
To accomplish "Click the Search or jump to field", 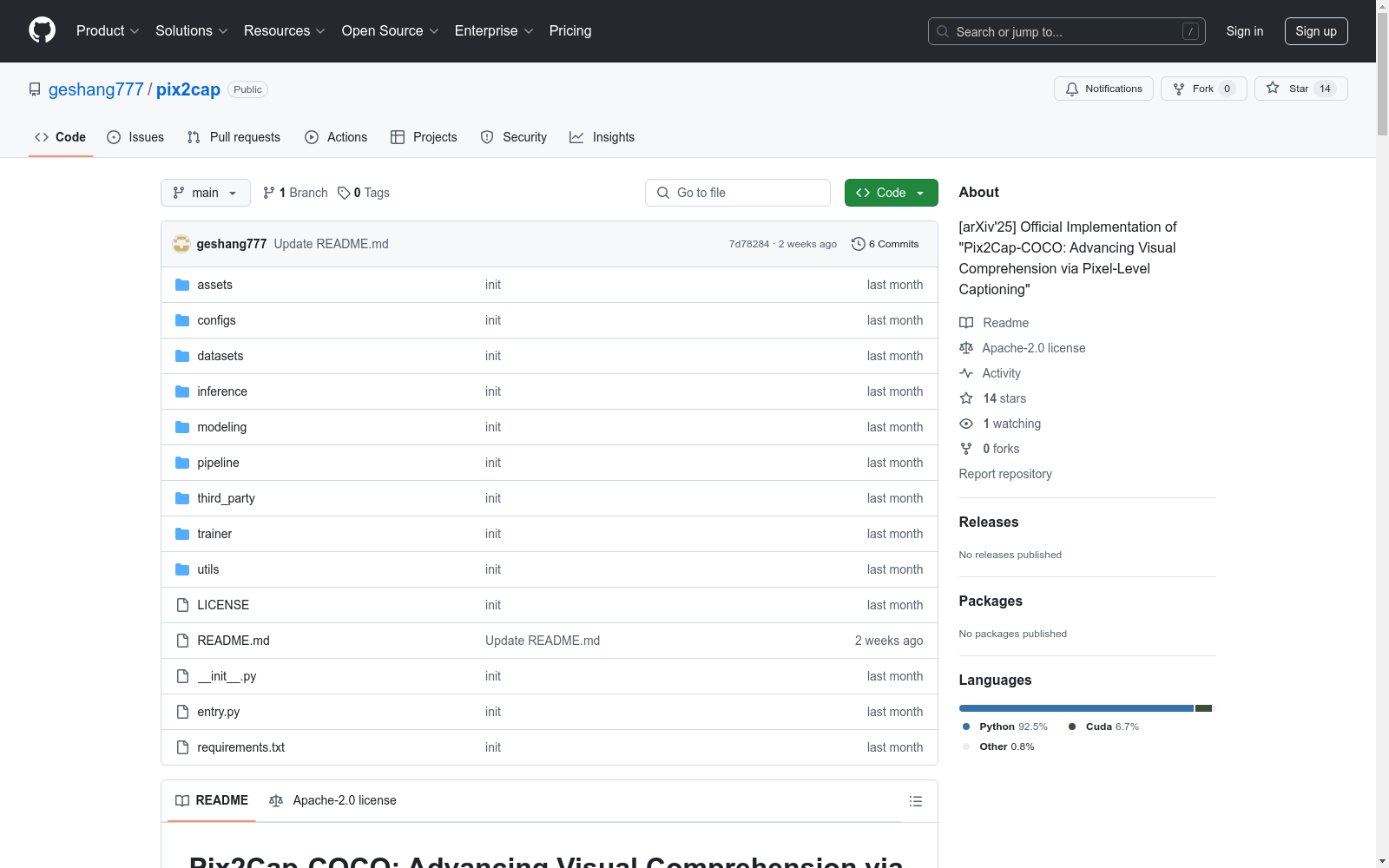I will tap(1067, 31).
